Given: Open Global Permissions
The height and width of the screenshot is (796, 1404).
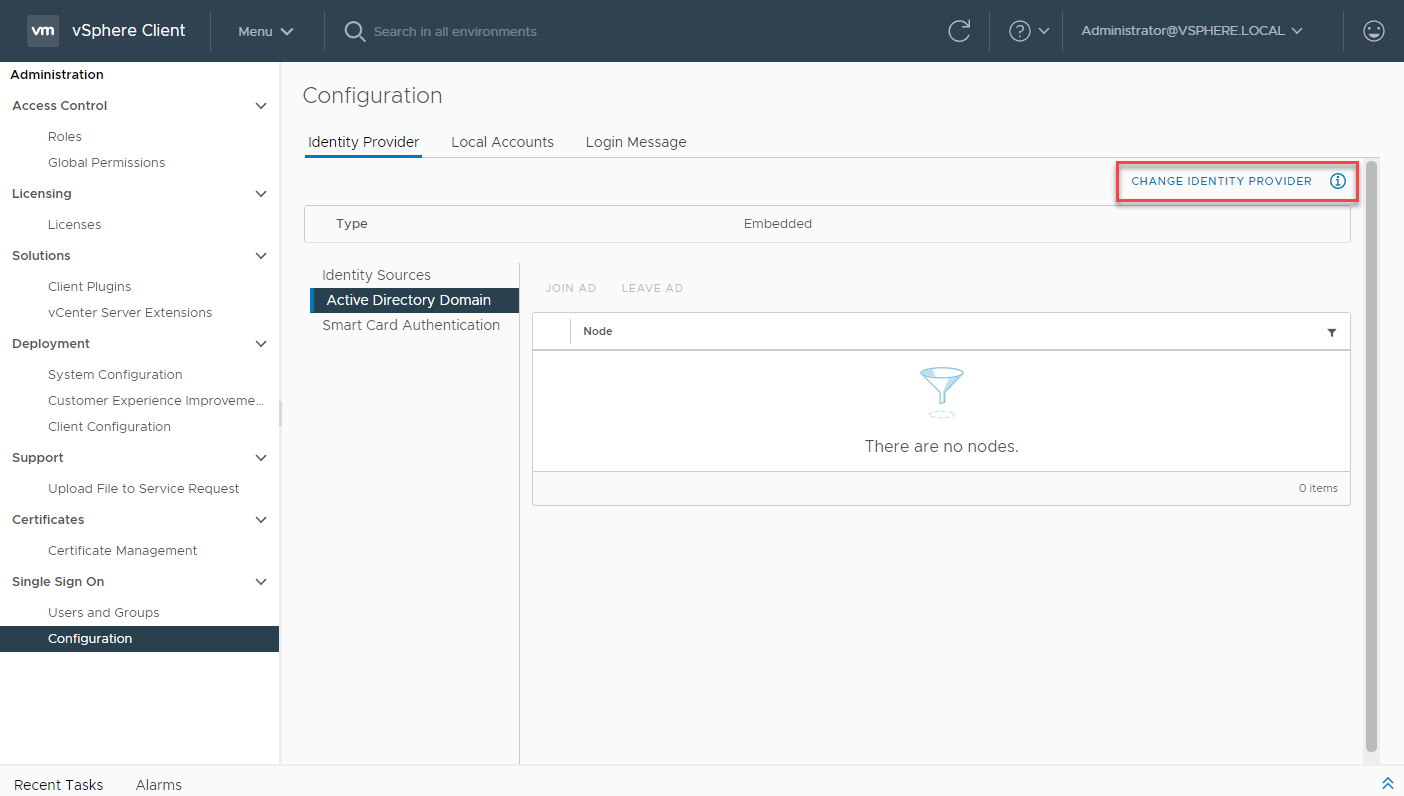Looking at the screenshot, I should 106,163.
